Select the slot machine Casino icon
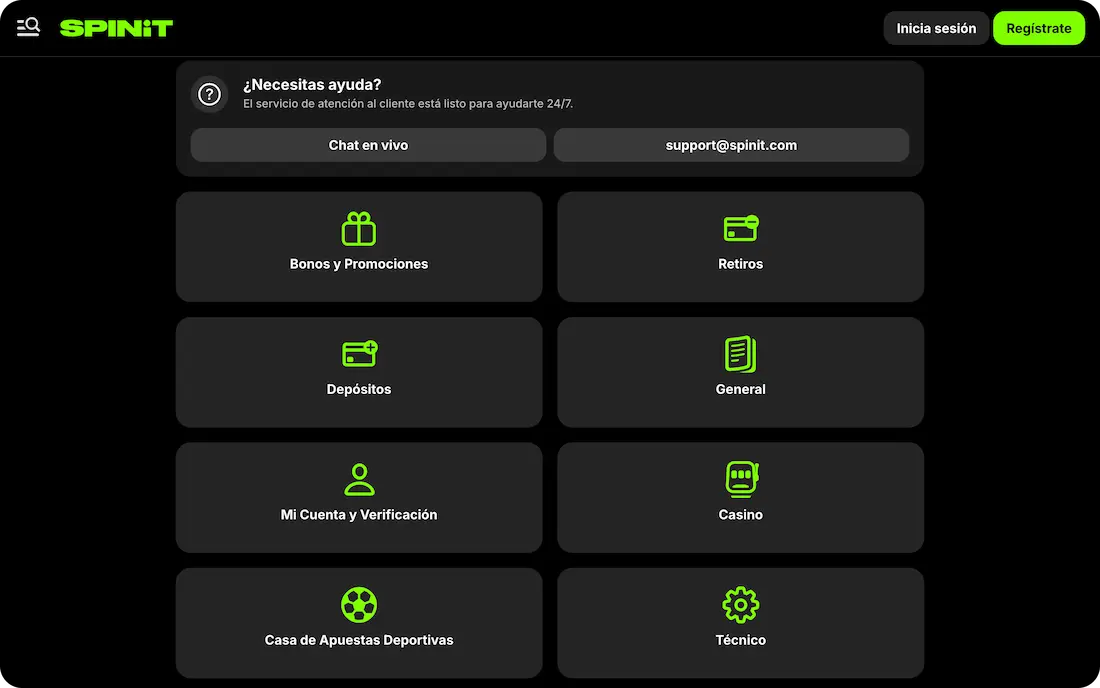This screenshot has width=1100, height=688. 740,479
